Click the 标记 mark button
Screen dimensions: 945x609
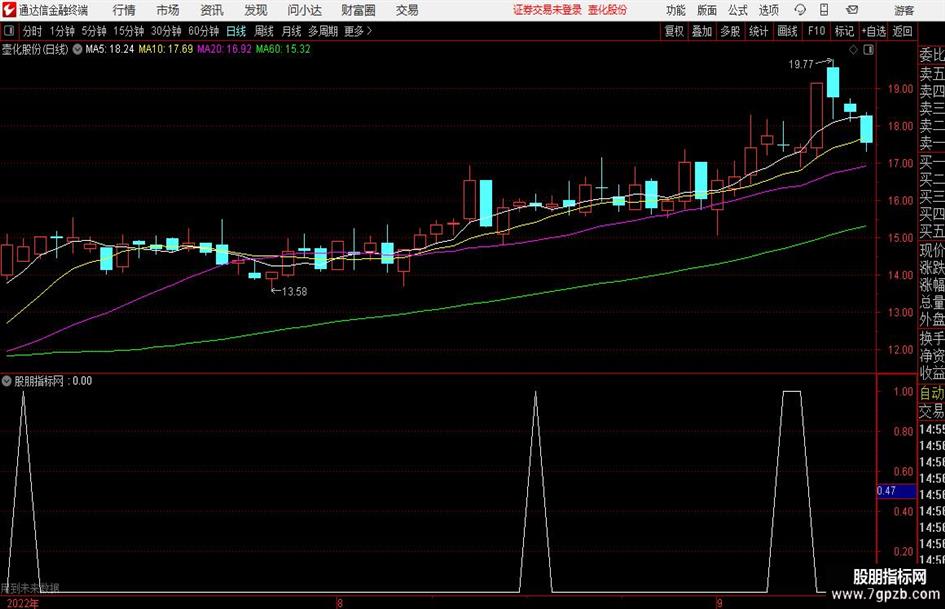pos(844,31)
